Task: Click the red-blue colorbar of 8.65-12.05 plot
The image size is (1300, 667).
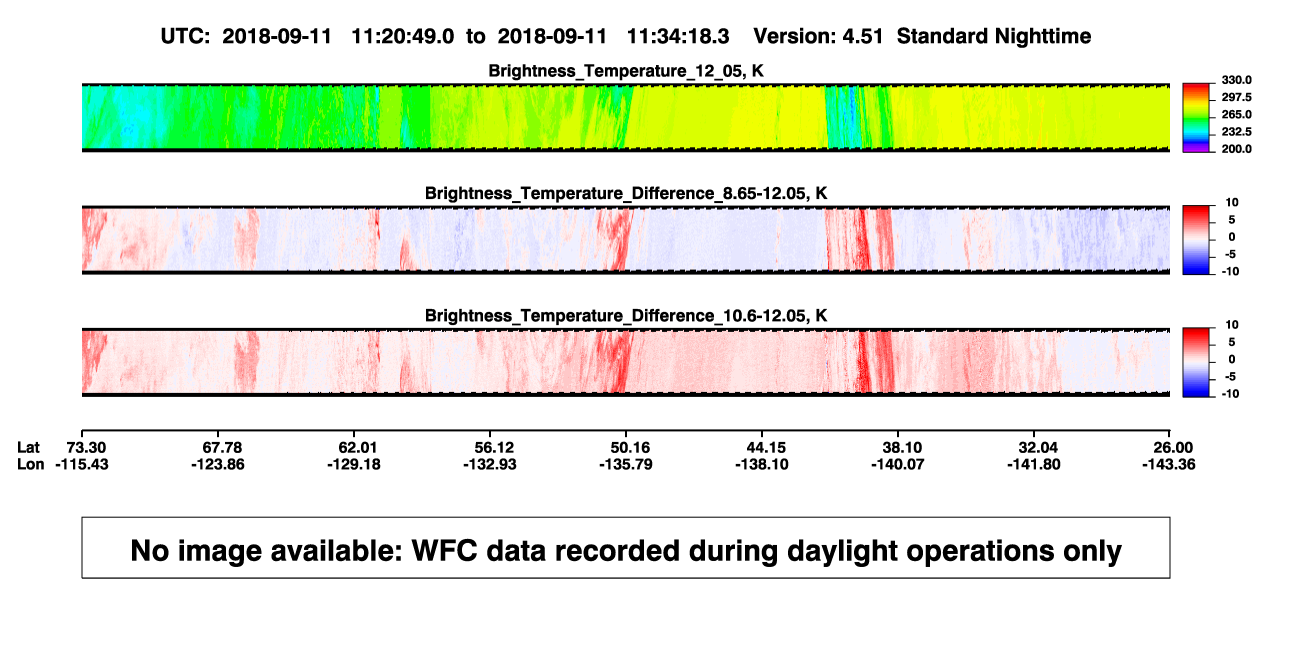Action: (1197, 239)
